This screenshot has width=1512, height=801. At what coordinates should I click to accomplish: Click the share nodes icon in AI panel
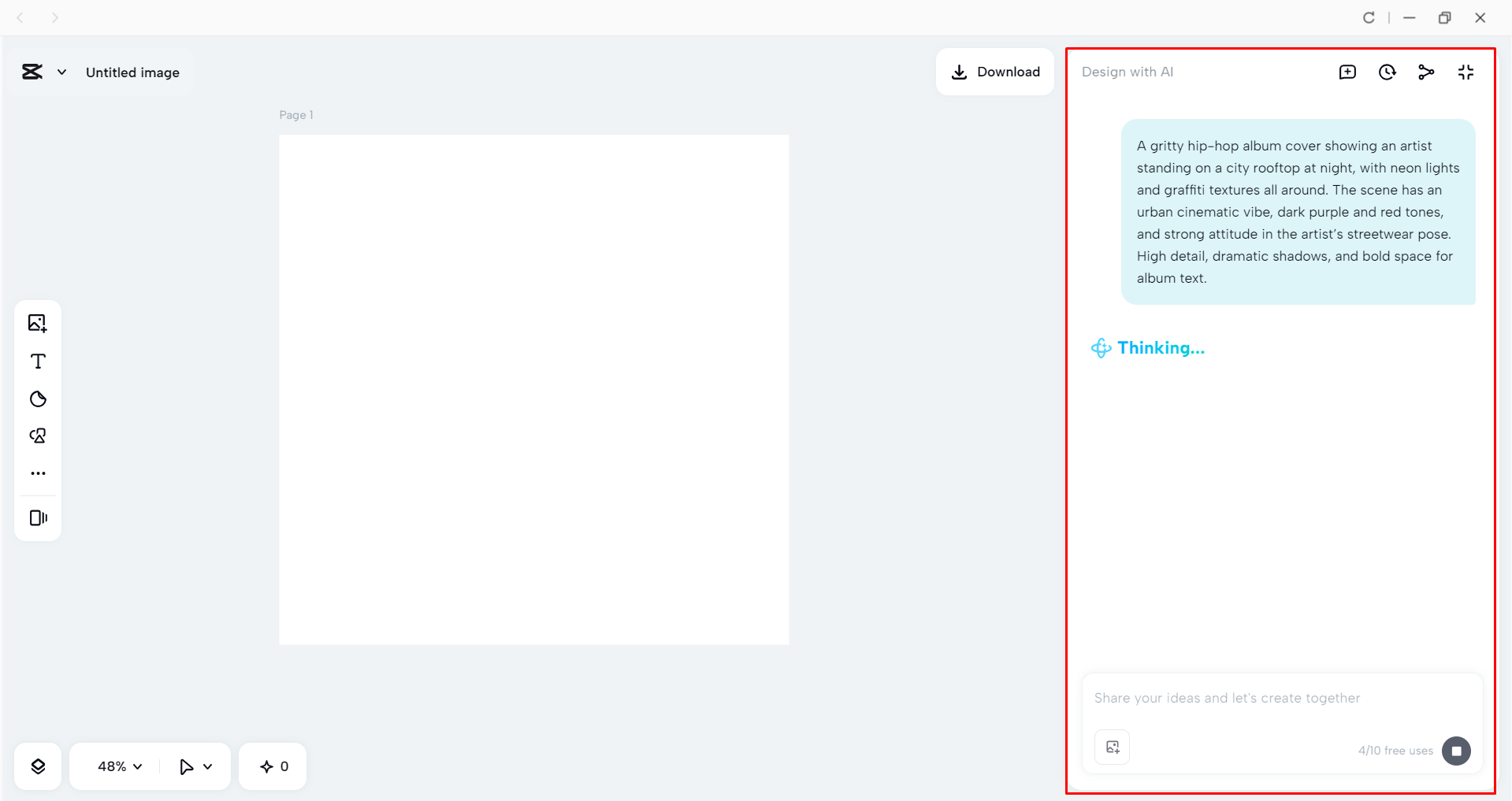pos(1426,72)
